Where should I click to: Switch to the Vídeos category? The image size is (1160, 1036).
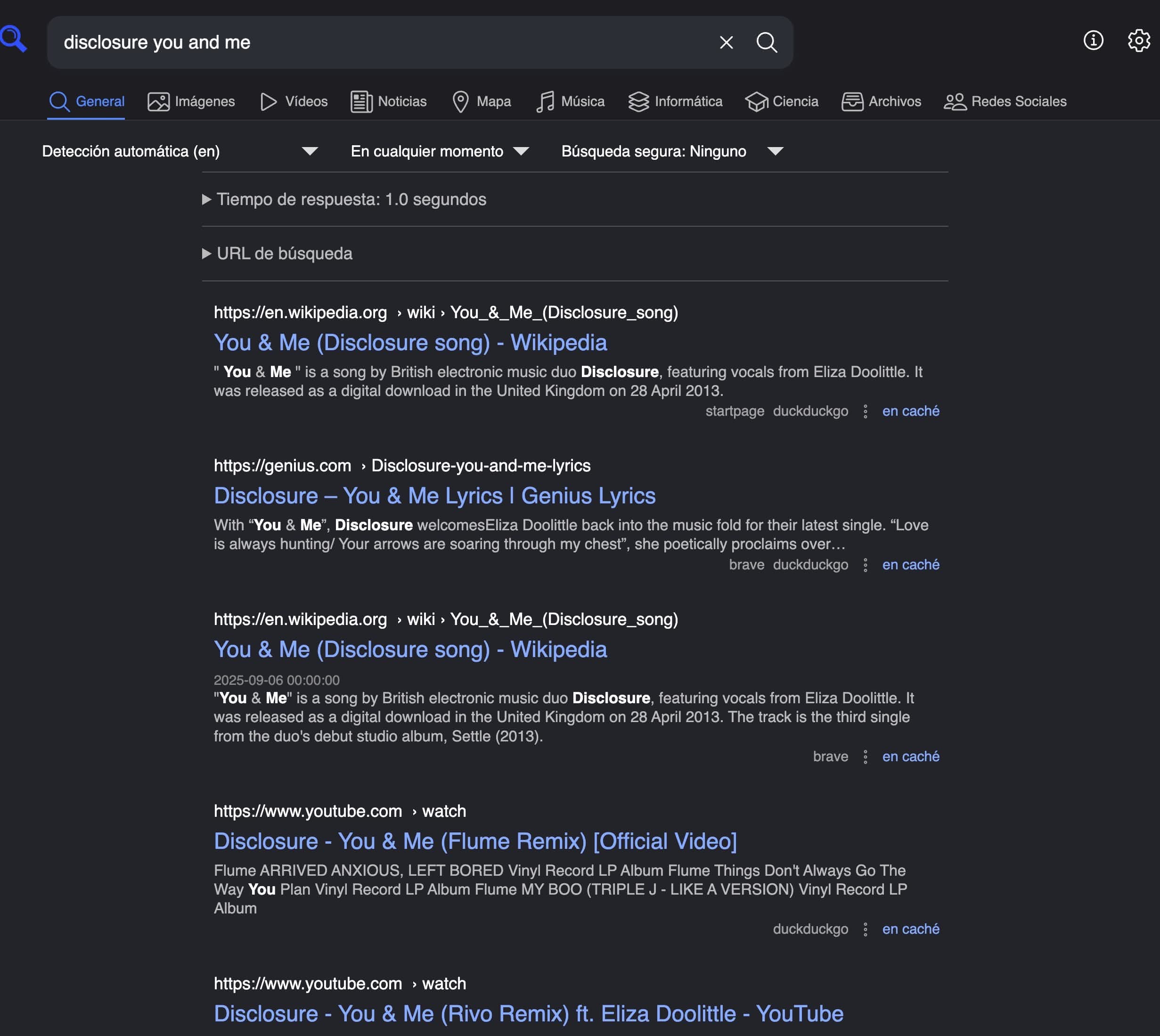tap(294, 101)
